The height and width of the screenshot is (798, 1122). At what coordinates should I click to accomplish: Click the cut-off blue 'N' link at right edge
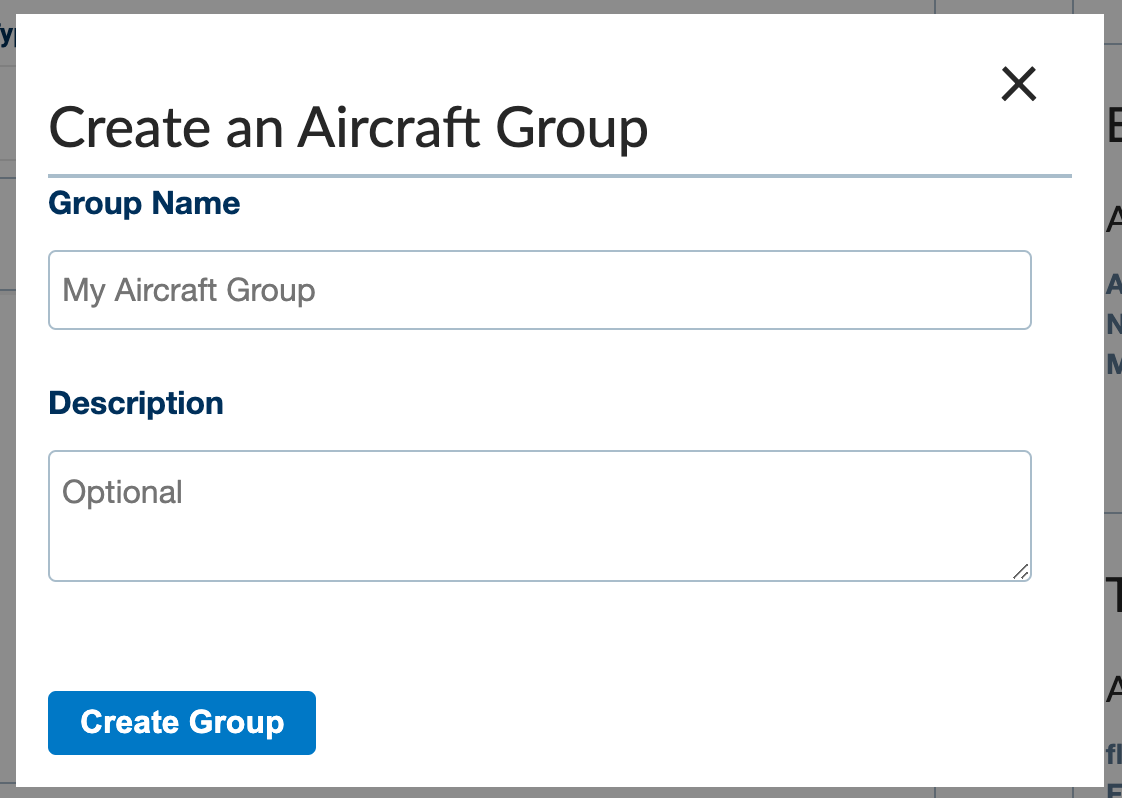pyautogui.click(x=1114, y=324)
